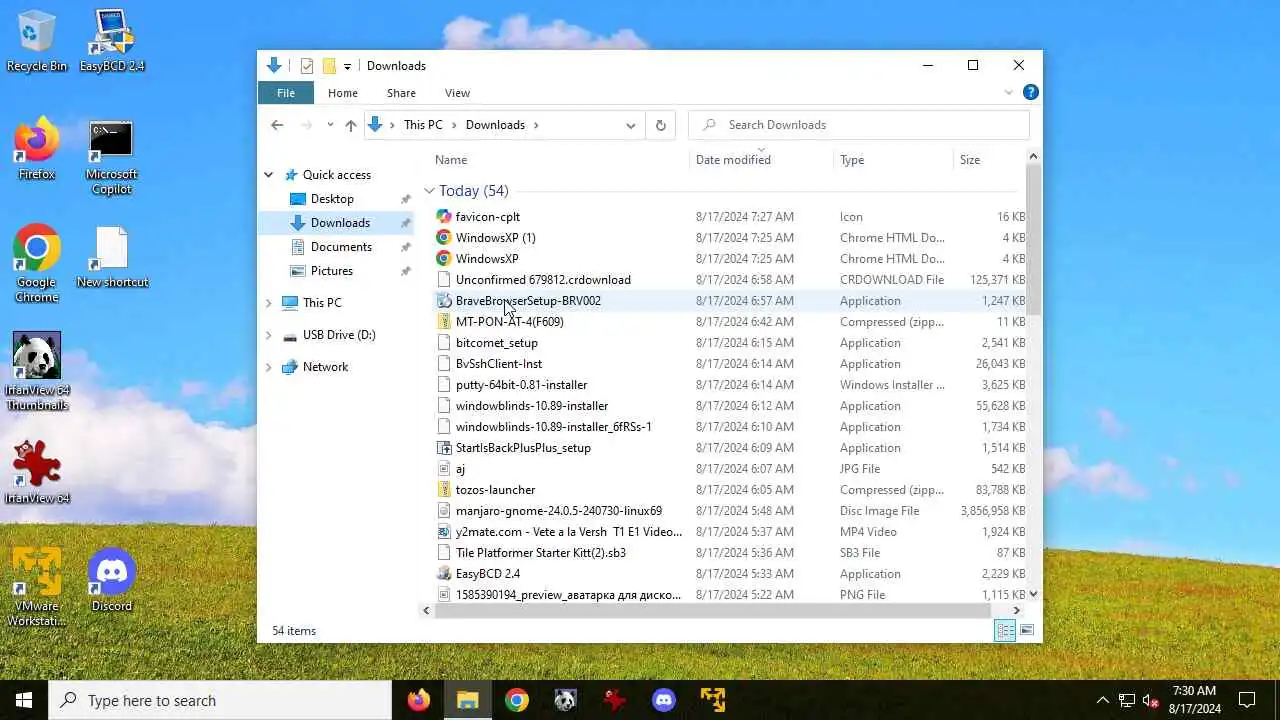Open the Home ribbon tab
The height and width of the screenshot is (720, 1280).
coord(342,92)
